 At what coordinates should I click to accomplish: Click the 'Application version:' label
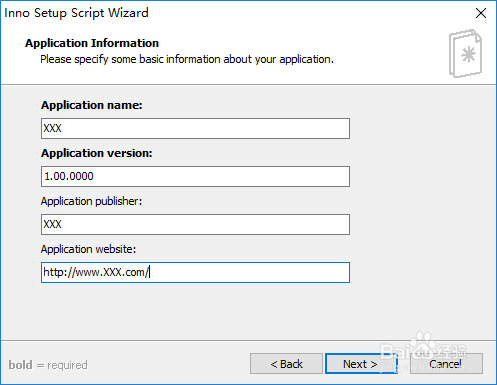[97, 153]
